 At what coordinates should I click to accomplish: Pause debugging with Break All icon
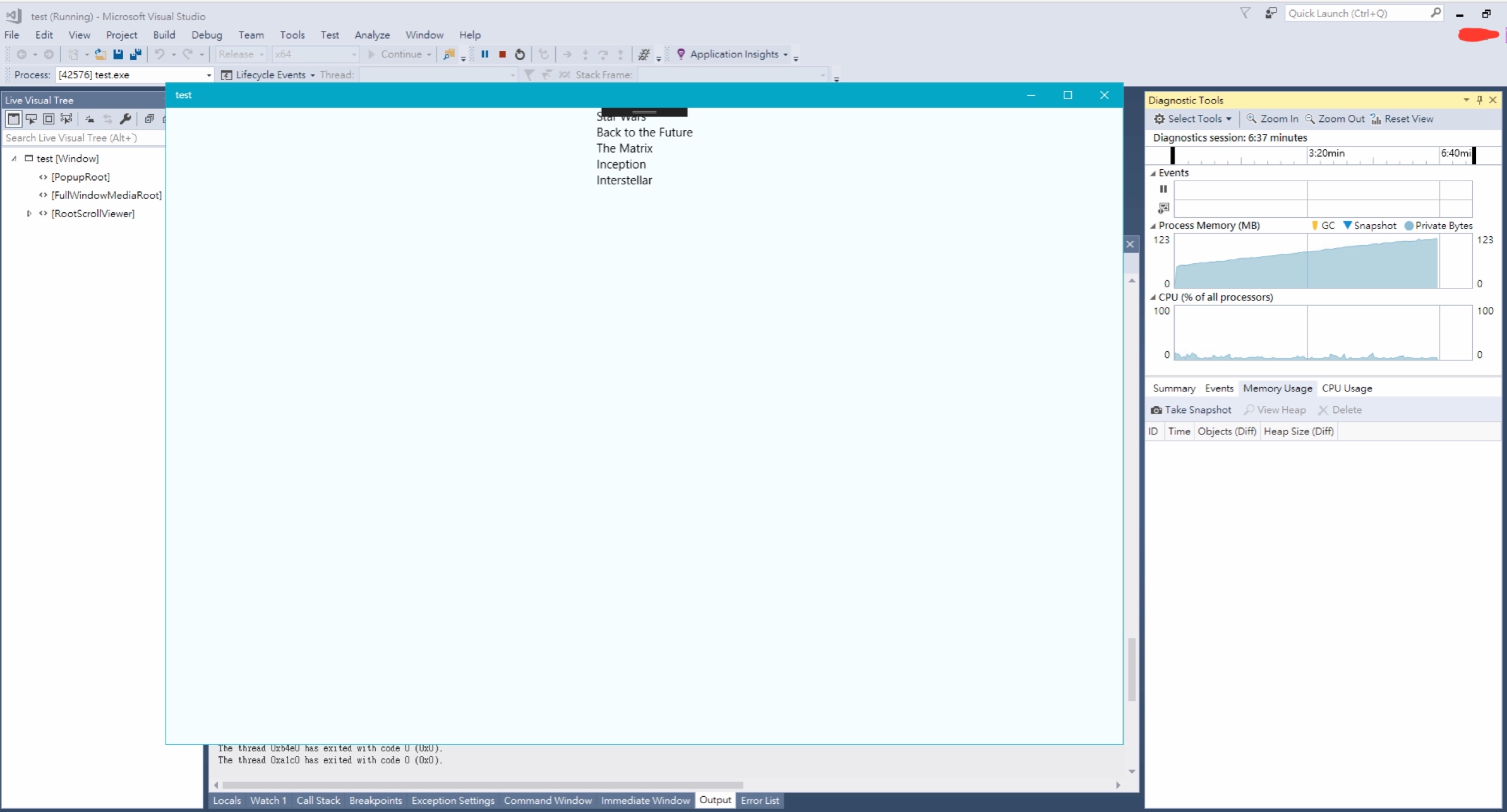point(485,54)
